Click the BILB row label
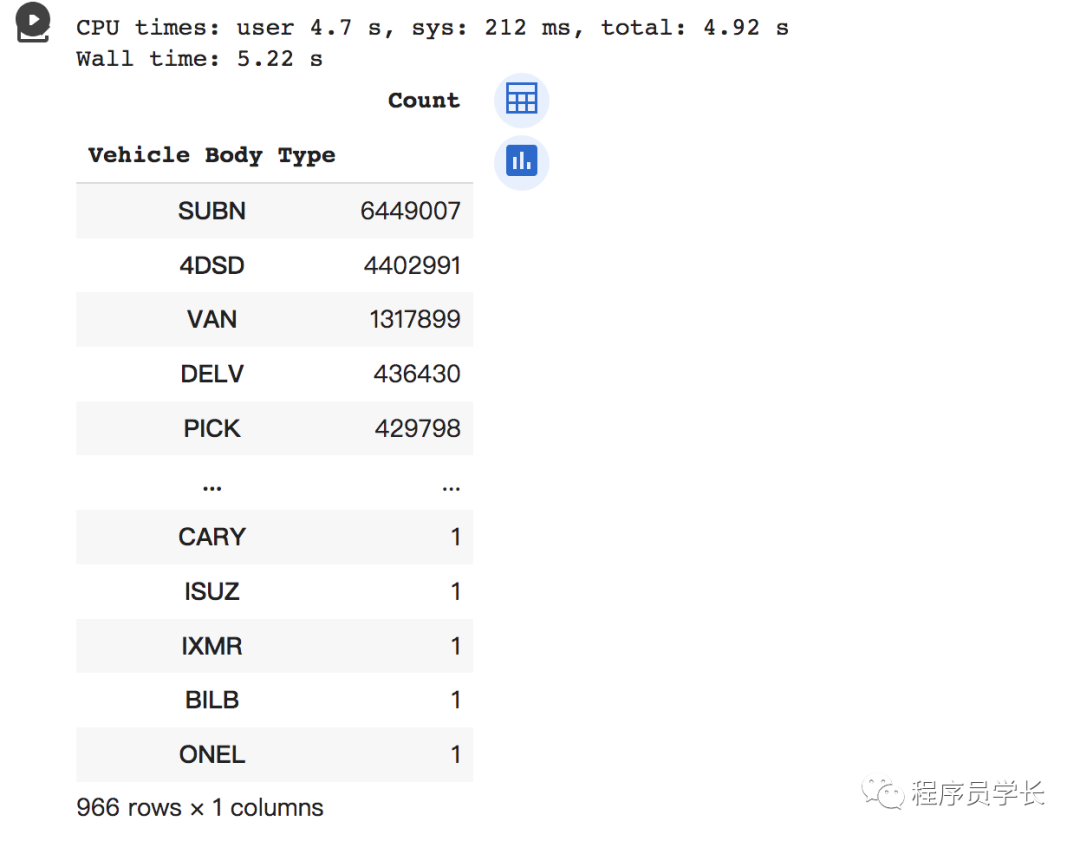Screen dimensions: 1080x841 pos(211,700)
